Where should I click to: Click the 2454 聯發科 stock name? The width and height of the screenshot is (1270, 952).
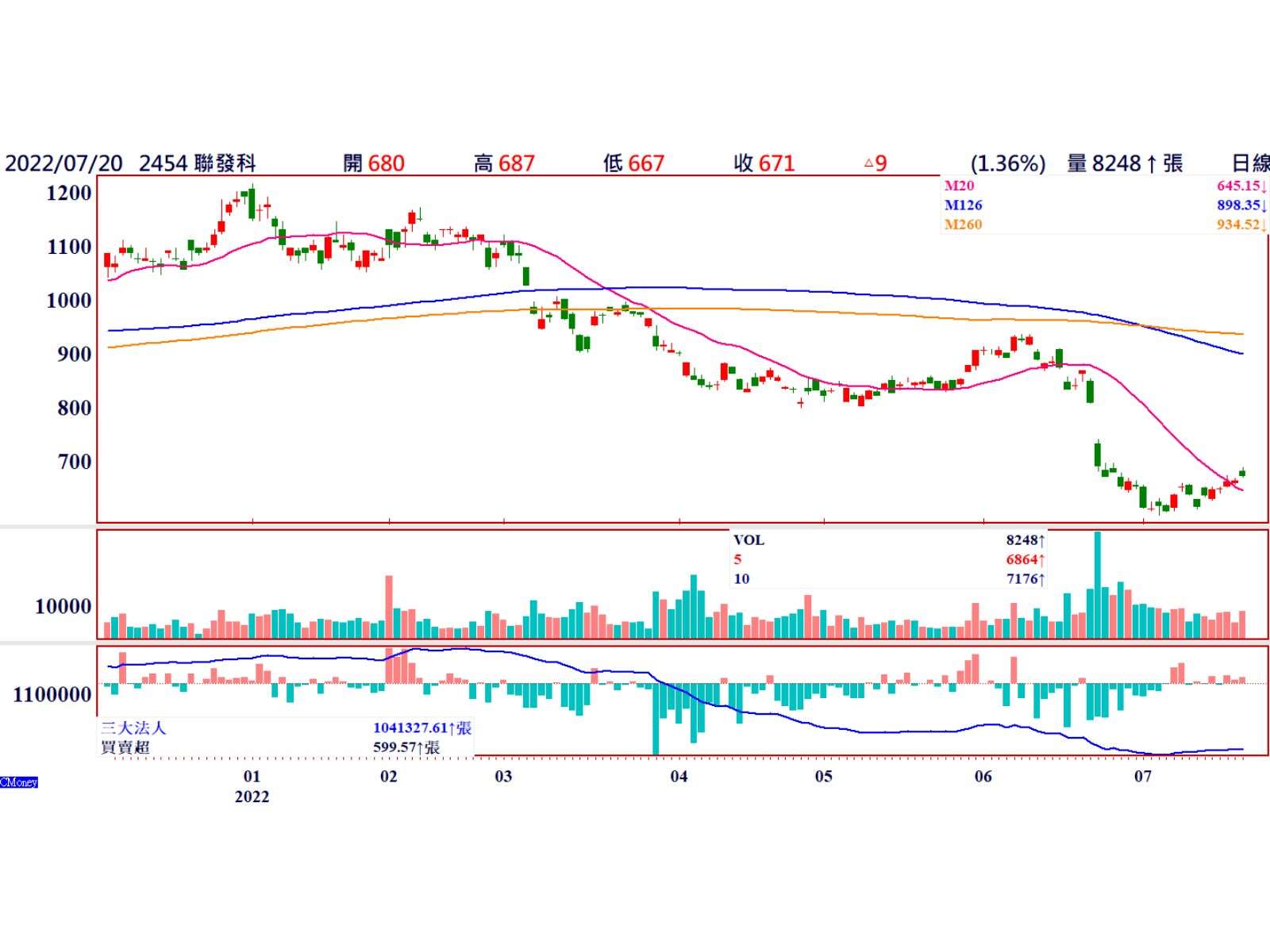pyautogui.click(x=198, y=163)
